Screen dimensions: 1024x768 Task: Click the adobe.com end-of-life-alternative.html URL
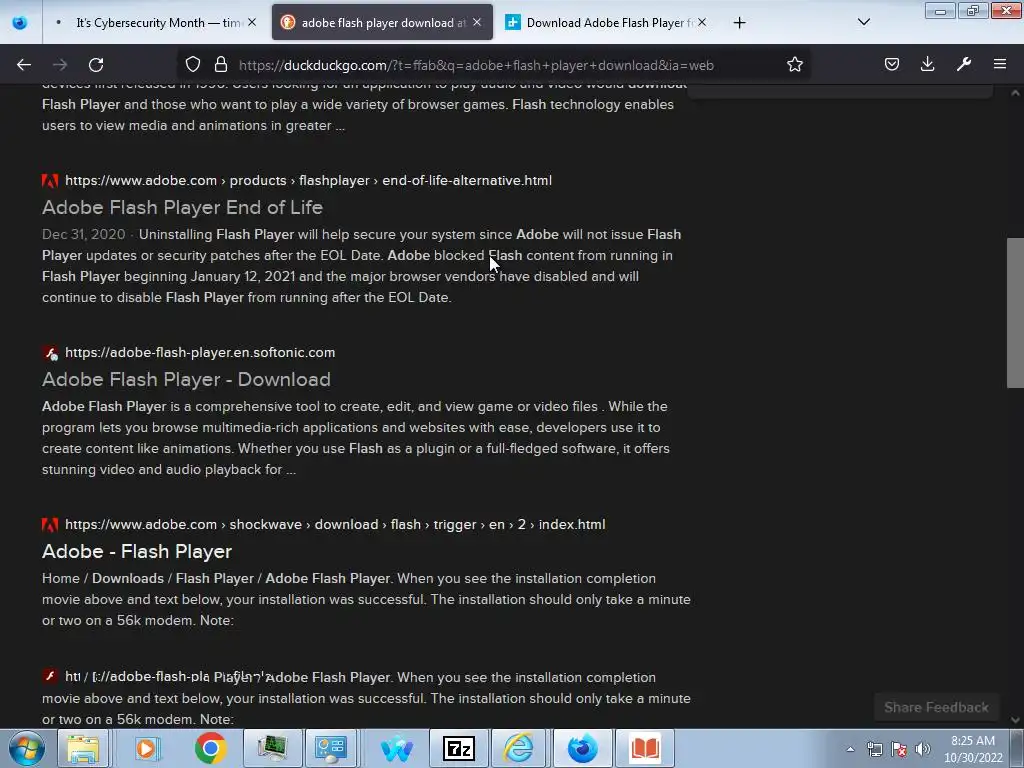(308, 180)
